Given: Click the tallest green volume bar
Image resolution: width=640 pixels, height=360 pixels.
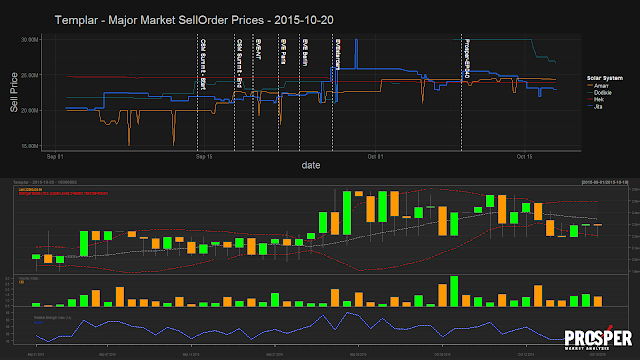Looking at the screenshot, I should click(454, 291).
